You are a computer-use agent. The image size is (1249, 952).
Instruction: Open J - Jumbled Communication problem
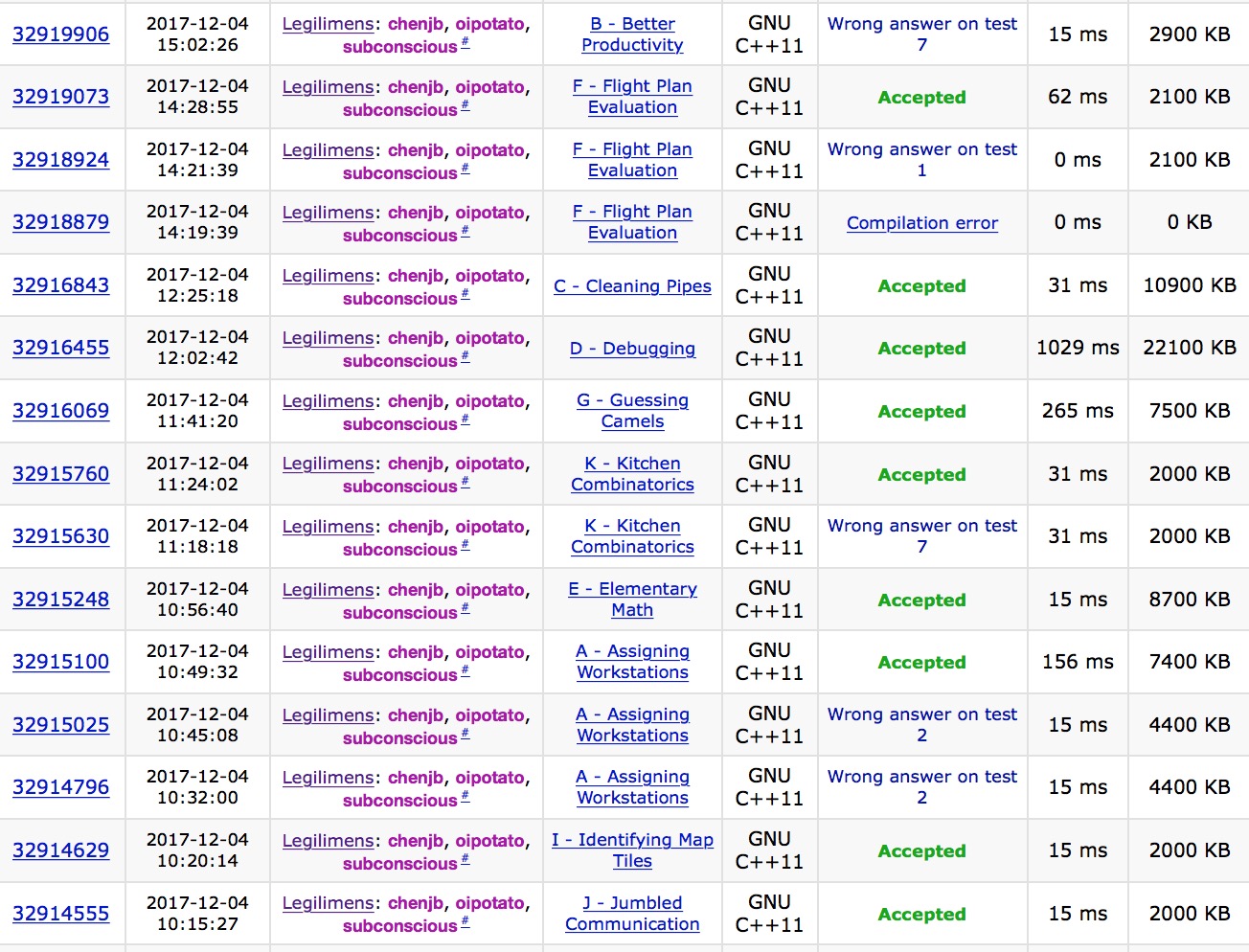[x=632, y=914]
